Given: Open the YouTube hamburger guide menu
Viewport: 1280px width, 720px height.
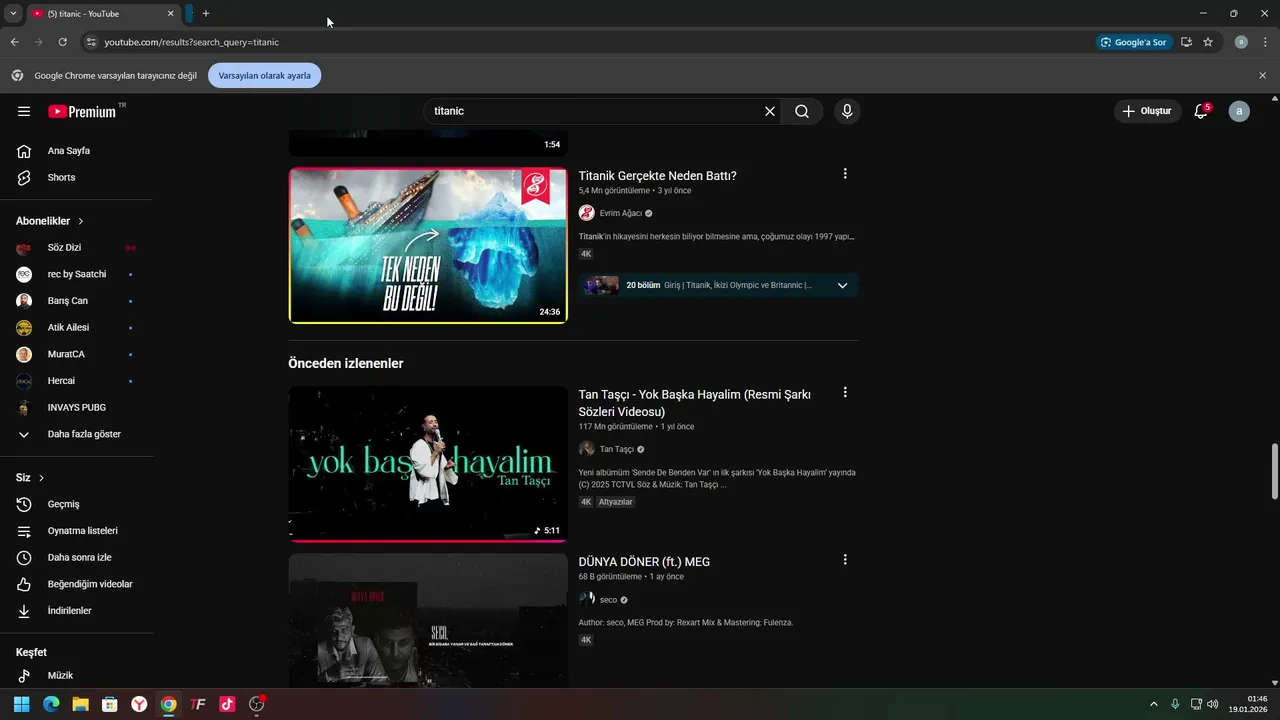Looking at the screenshot, I should click(x=24, y=111).
